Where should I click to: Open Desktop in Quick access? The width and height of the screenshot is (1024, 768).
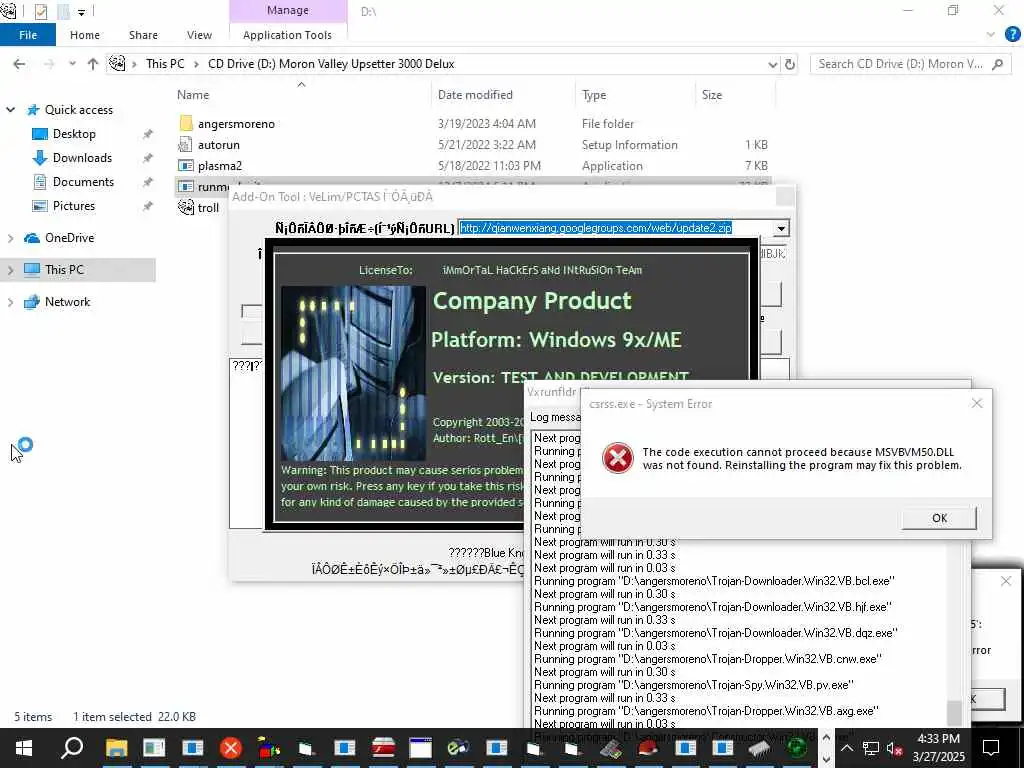pyautogui.click(x=74, y=134)
